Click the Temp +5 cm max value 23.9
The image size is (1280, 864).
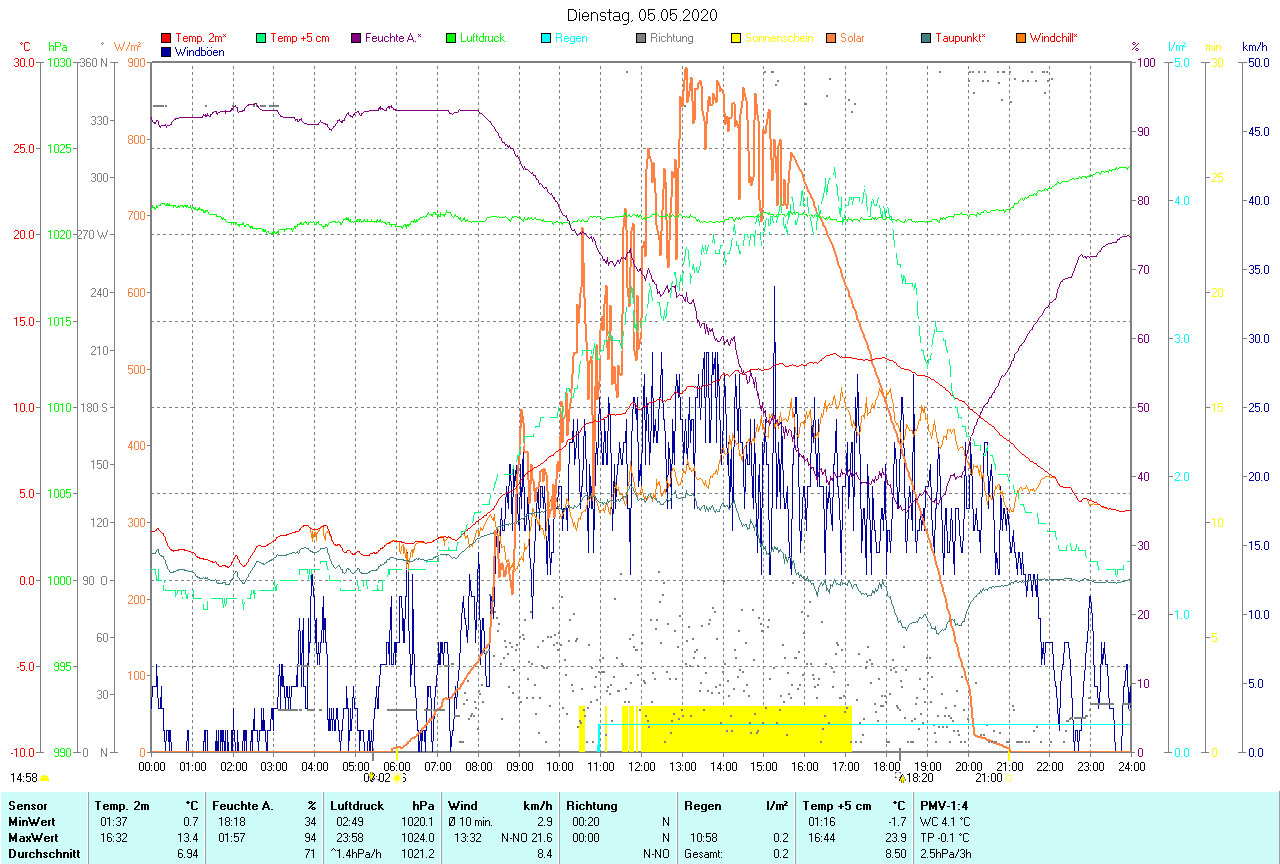895,838
